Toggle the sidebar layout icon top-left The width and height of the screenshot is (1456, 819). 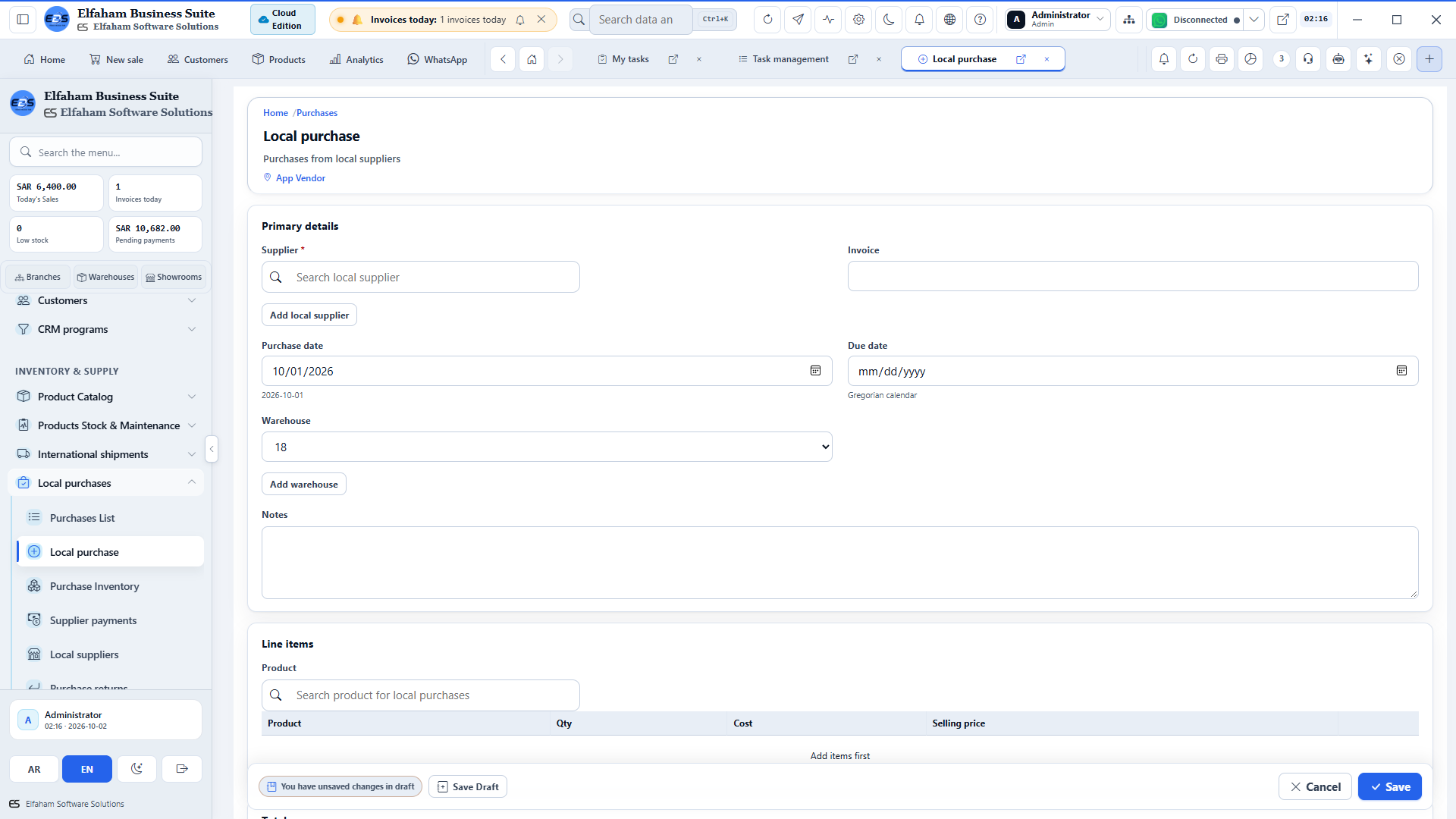tap(23, 20)
